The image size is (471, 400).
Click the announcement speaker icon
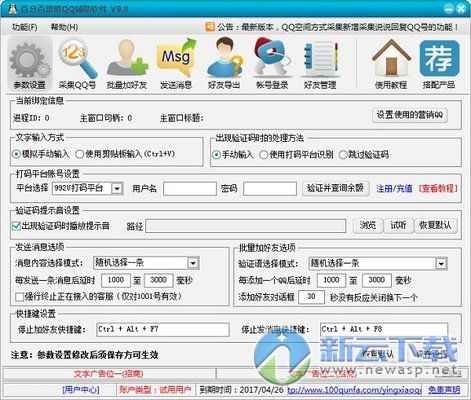210,27
